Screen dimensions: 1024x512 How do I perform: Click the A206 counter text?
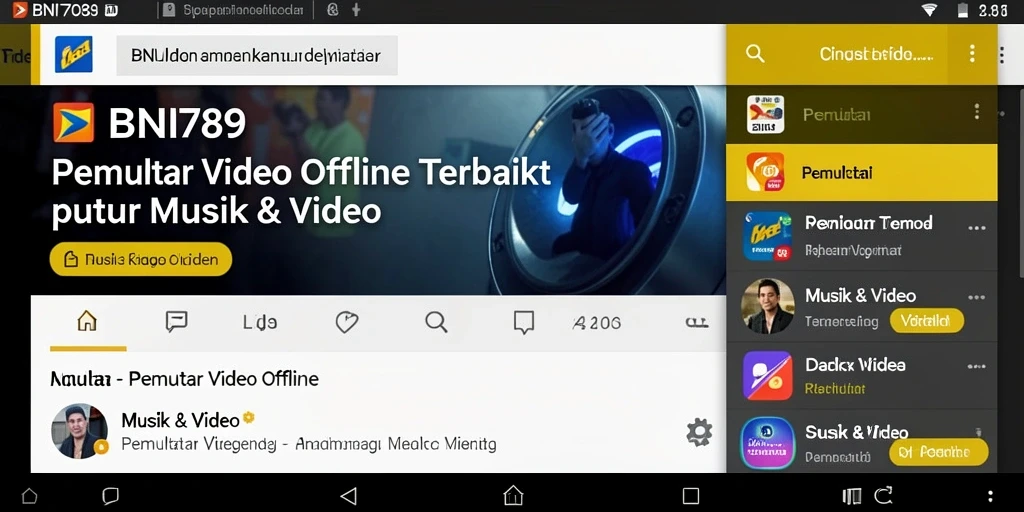(x=596, y=323)
